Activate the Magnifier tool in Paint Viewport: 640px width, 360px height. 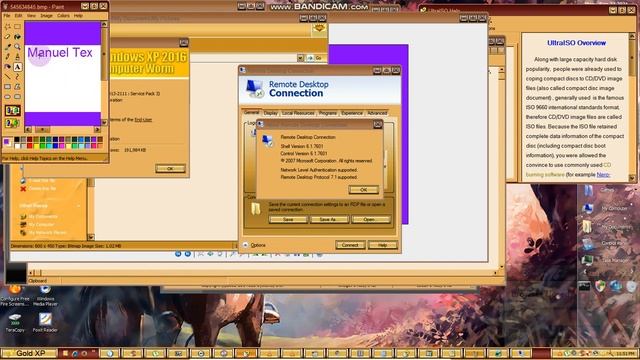tap(18, 47)
